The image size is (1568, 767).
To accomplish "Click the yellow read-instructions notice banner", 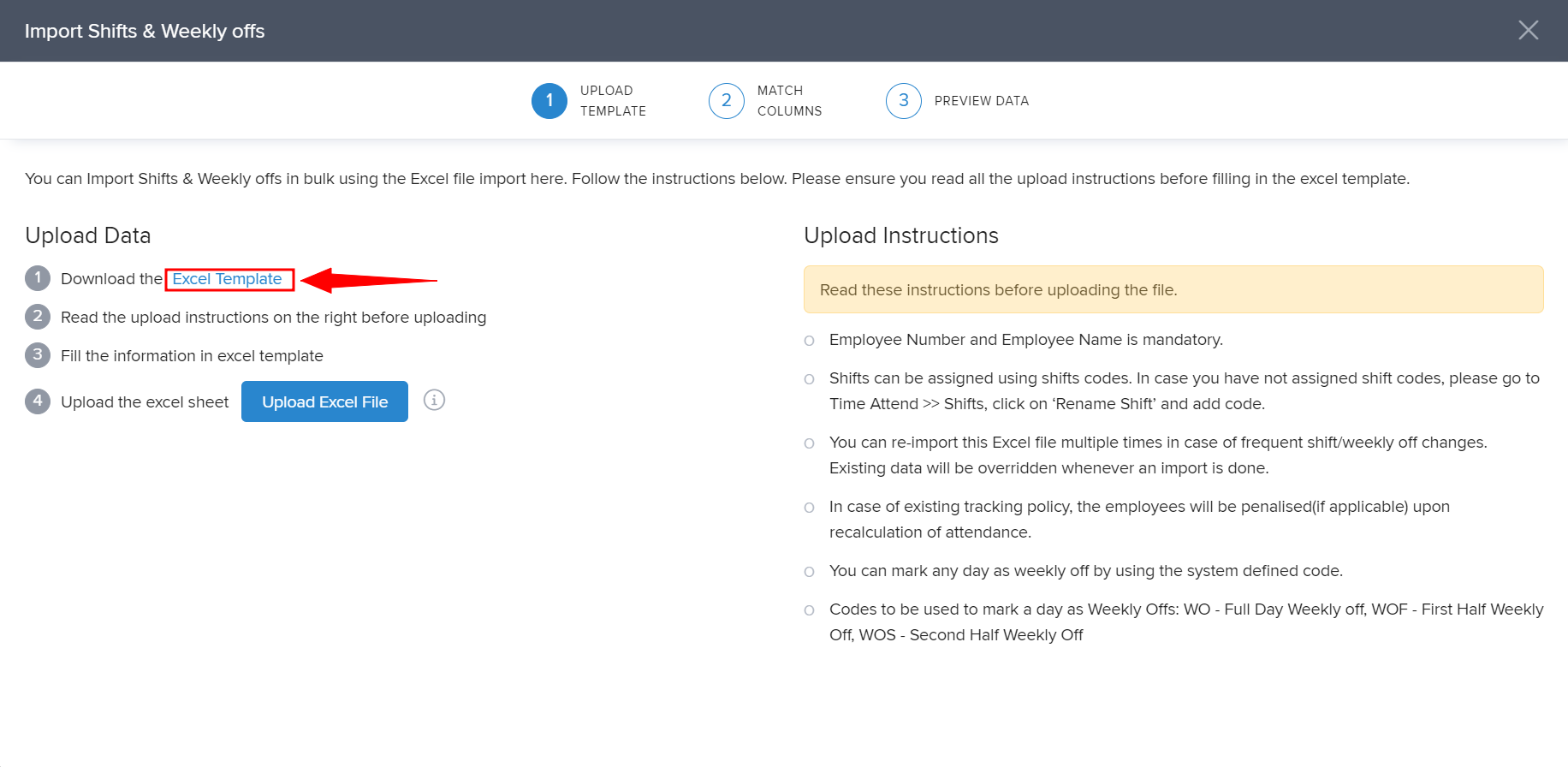I will [1173, 290].
